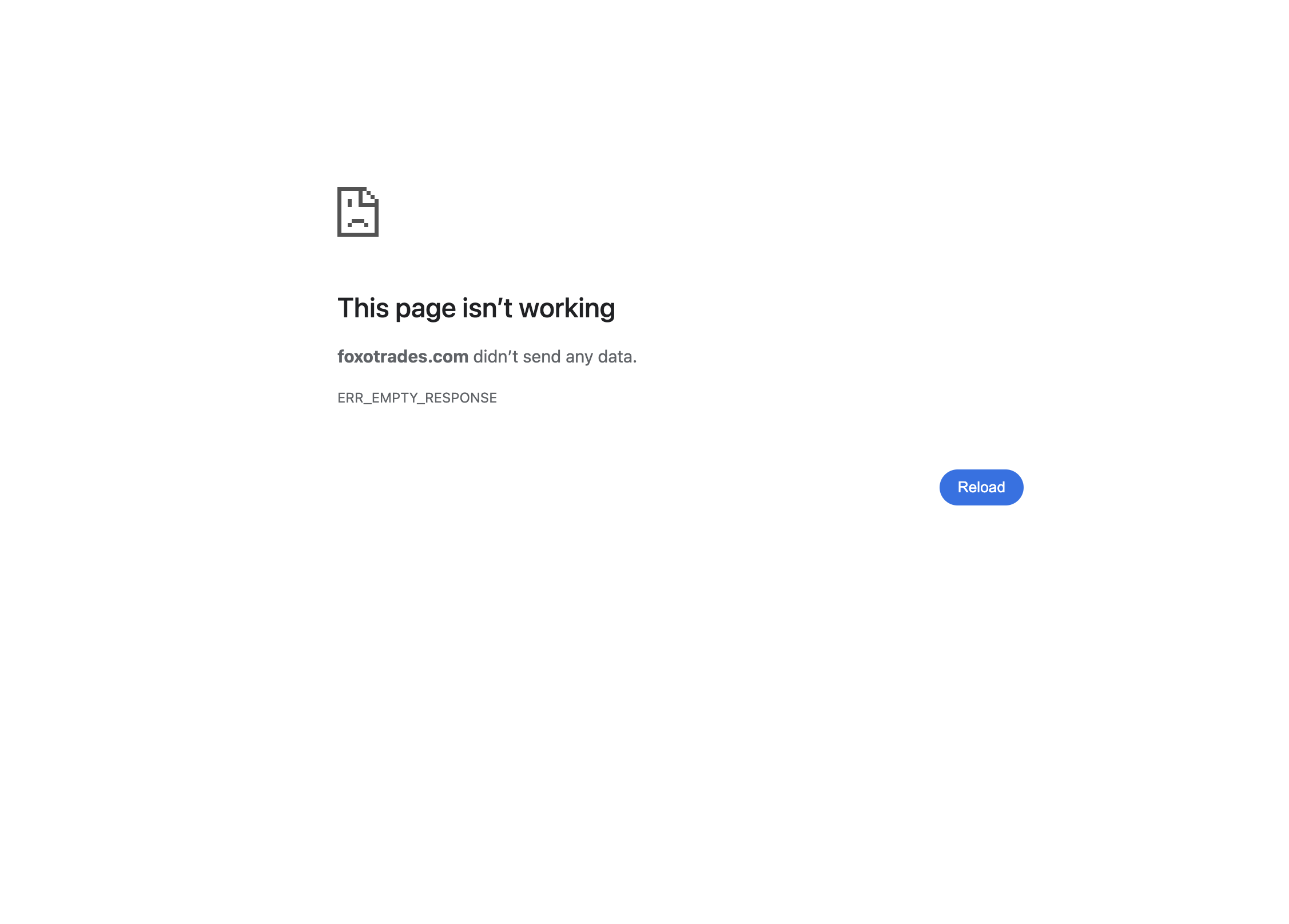Click the sad page error icon
Viewport: 1289px width, 924px height.
point(358,212)
